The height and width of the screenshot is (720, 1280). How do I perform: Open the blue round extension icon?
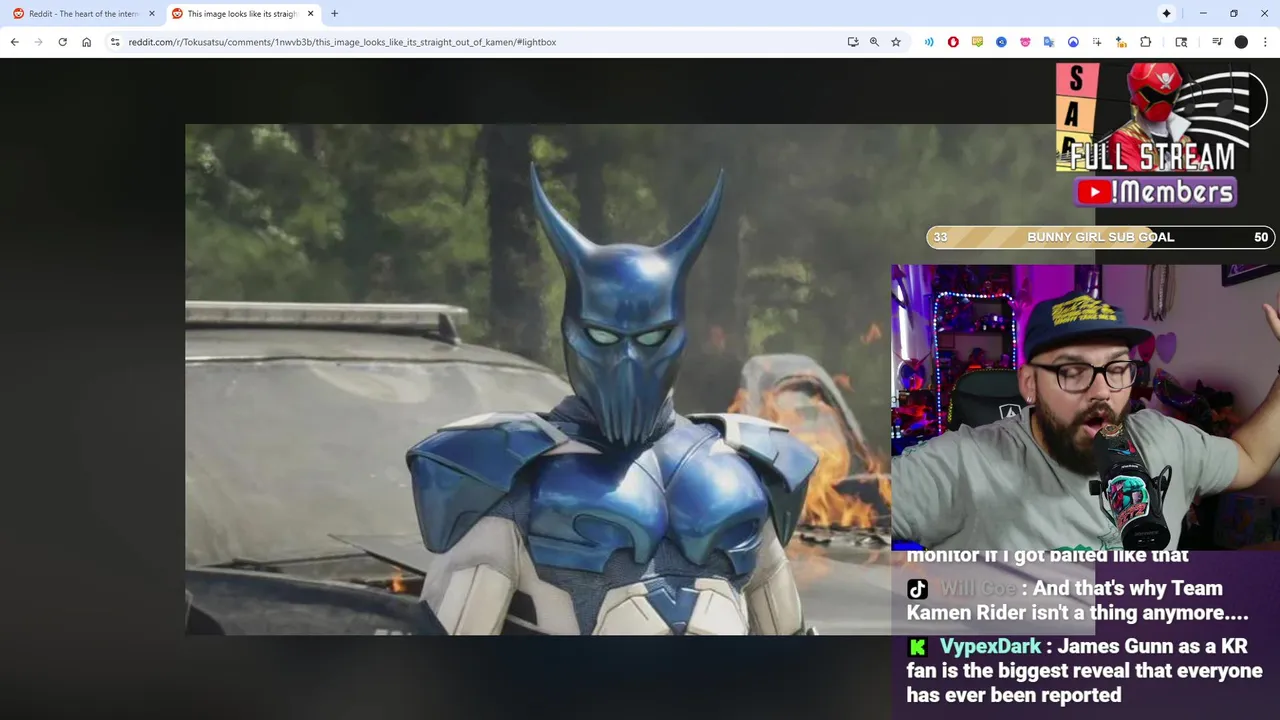click(x=1001, y=42)
